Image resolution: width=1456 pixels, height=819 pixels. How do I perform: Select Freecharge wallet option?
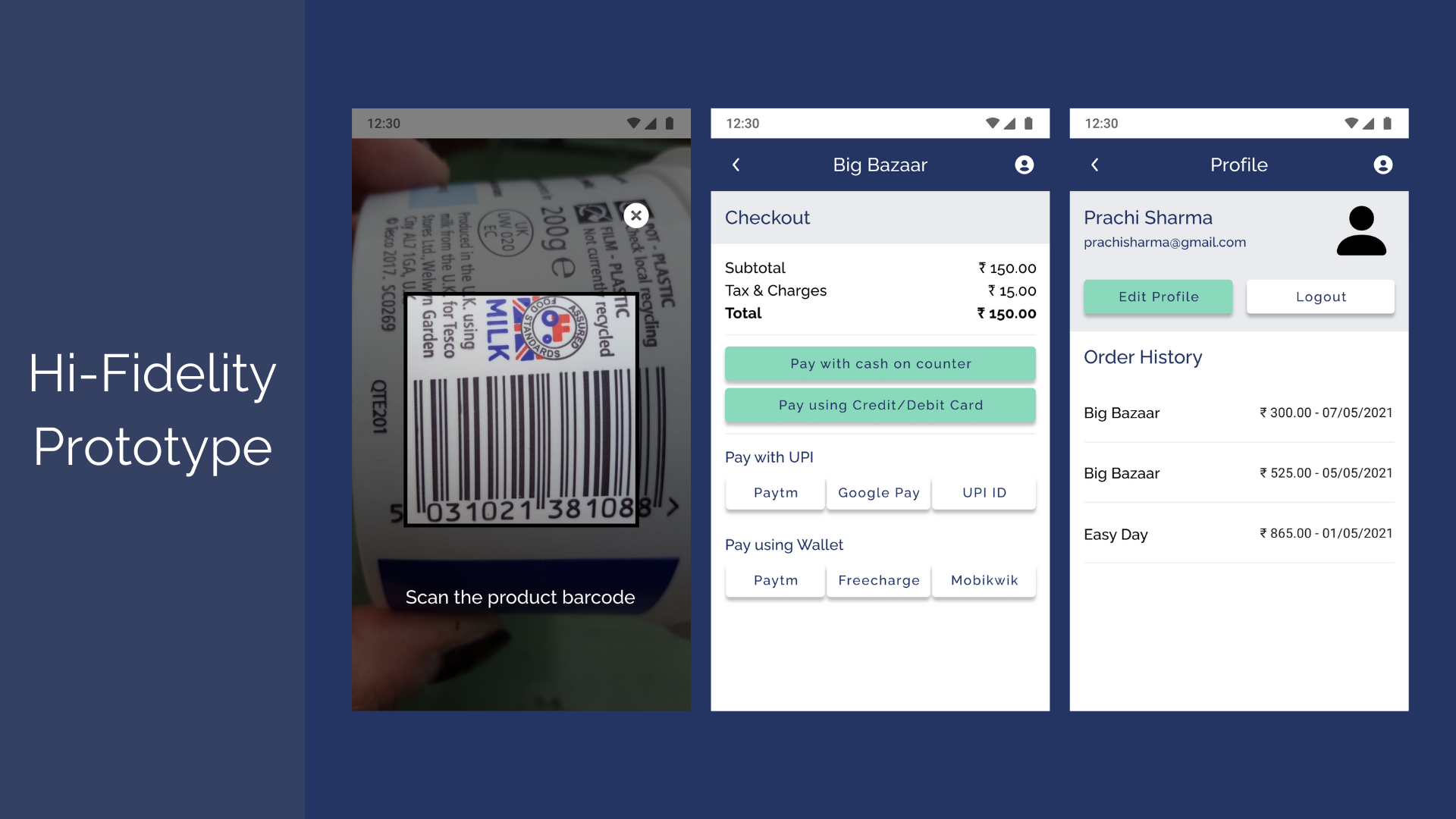click(878, 580)
